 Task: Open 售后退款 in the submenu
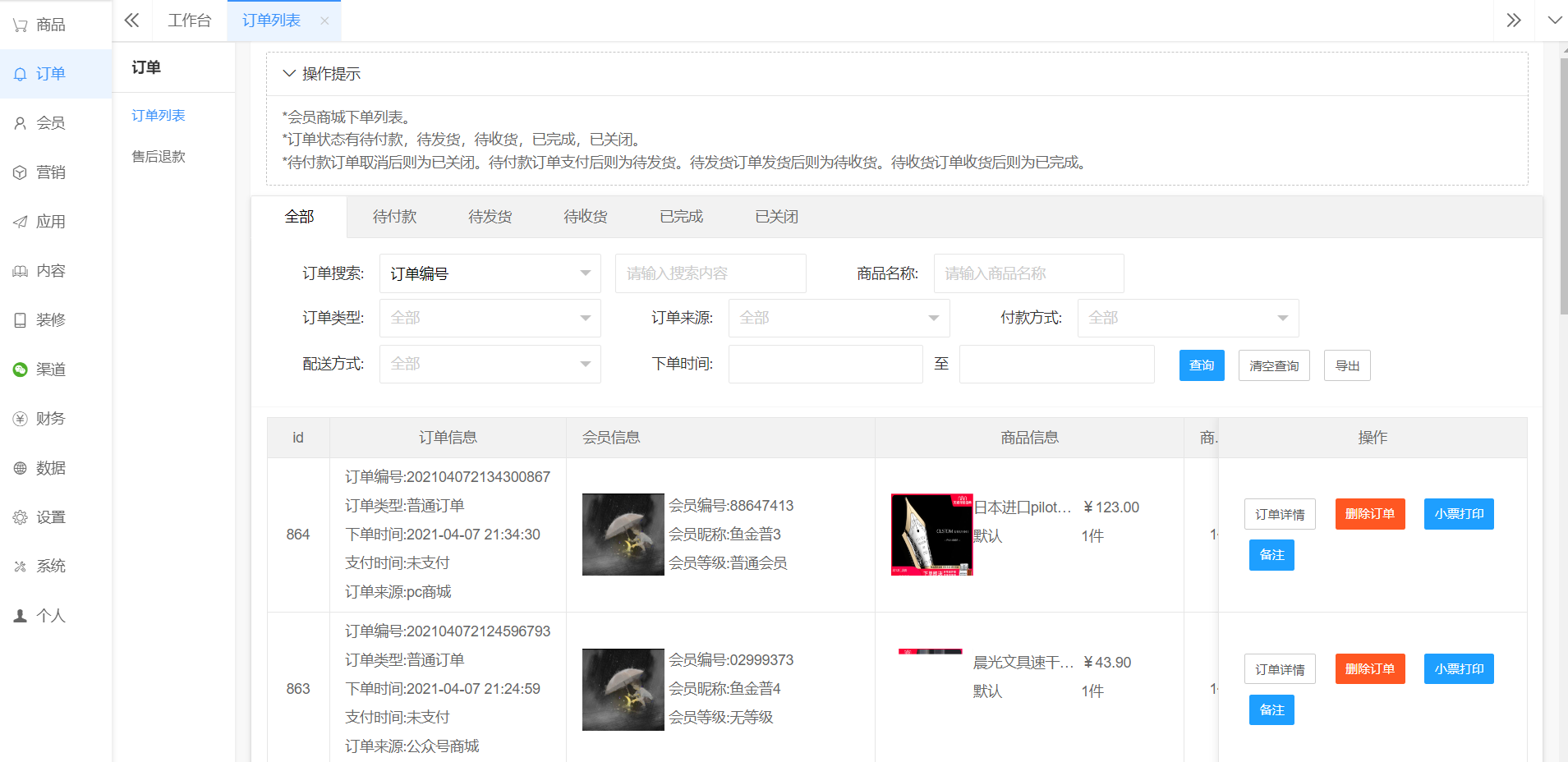tap(159, 157)
